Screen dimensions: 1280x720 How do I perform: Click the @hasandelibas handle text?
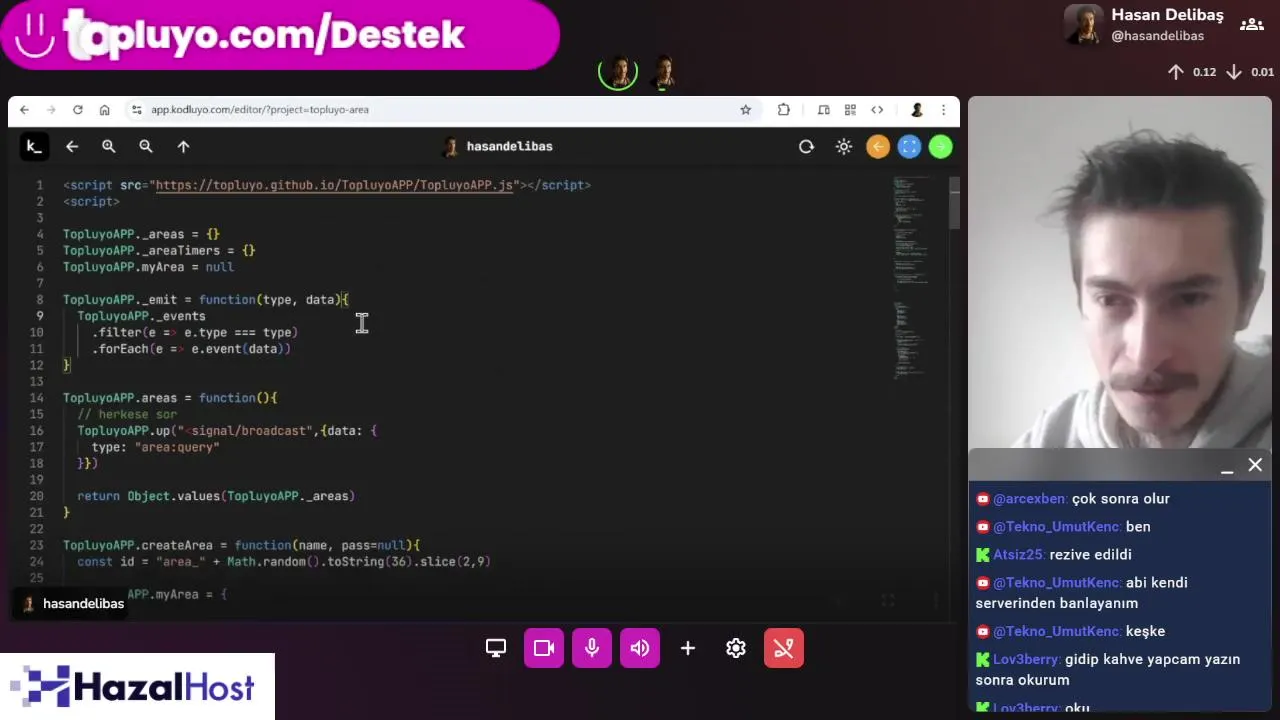click(1157, 36)
